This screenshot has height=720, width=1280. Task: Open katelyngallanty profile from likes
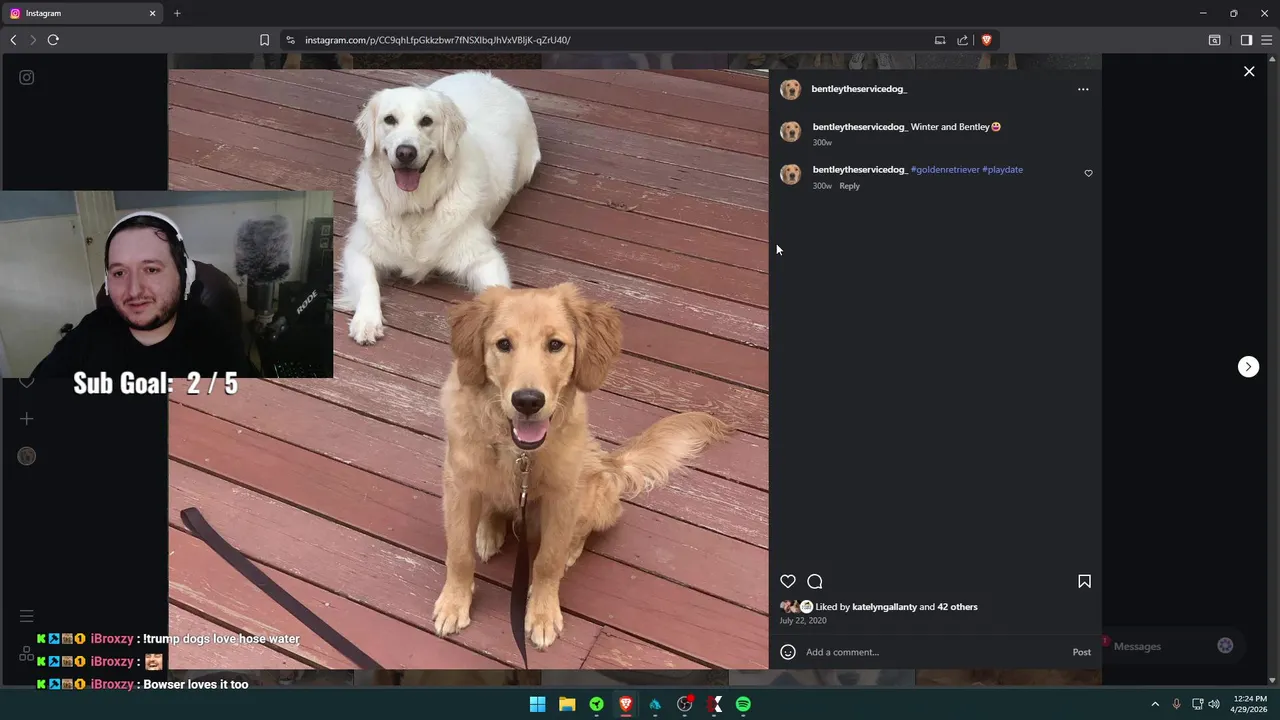[884, 607]
